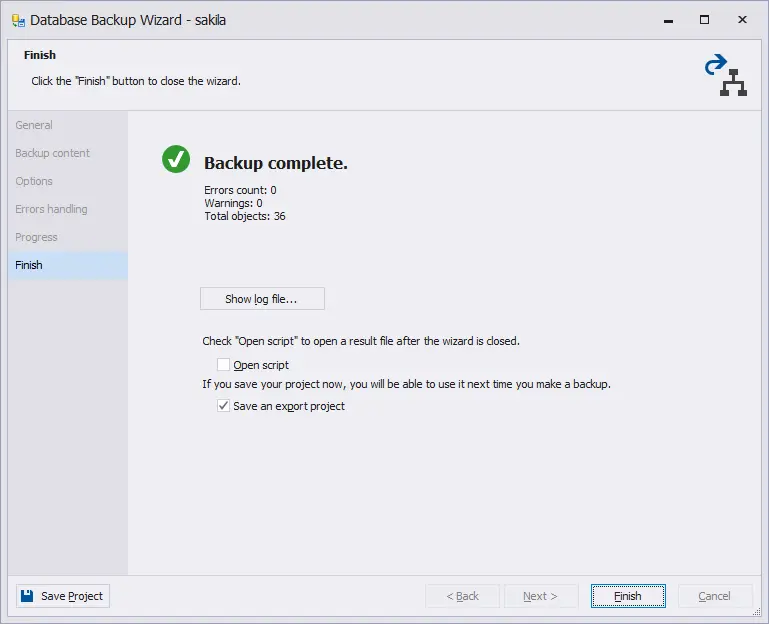Open the Options step in sidebar
The height and width of the screenshot is (624, 769).
(x=68, y=181)
